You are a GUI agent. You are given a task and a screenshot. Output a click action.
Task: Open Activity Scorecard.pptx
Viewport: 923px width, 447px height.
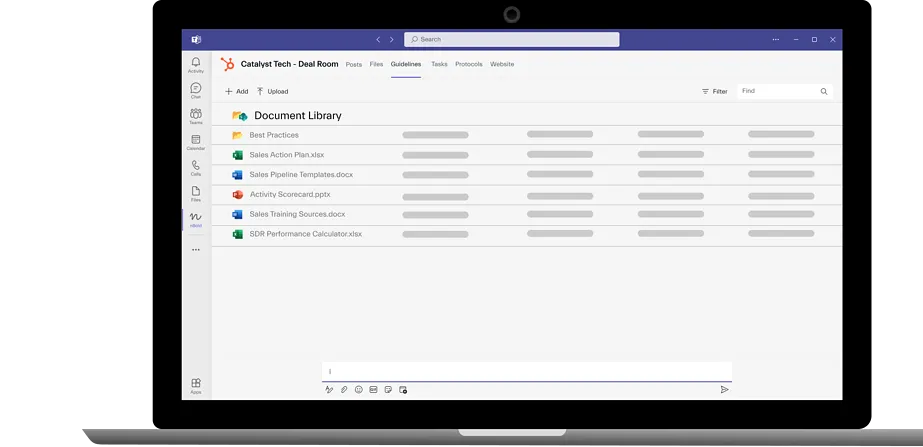[x=290, y=194]
